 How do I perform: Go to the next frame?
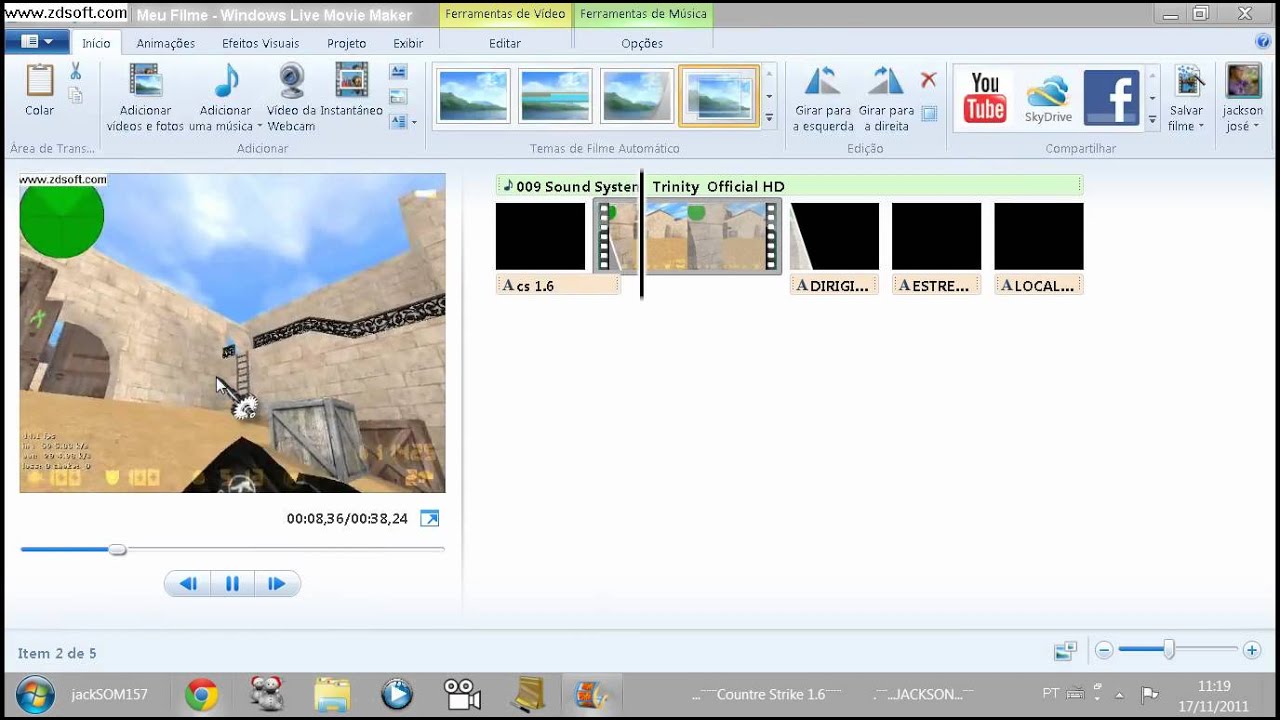(277, 584)
